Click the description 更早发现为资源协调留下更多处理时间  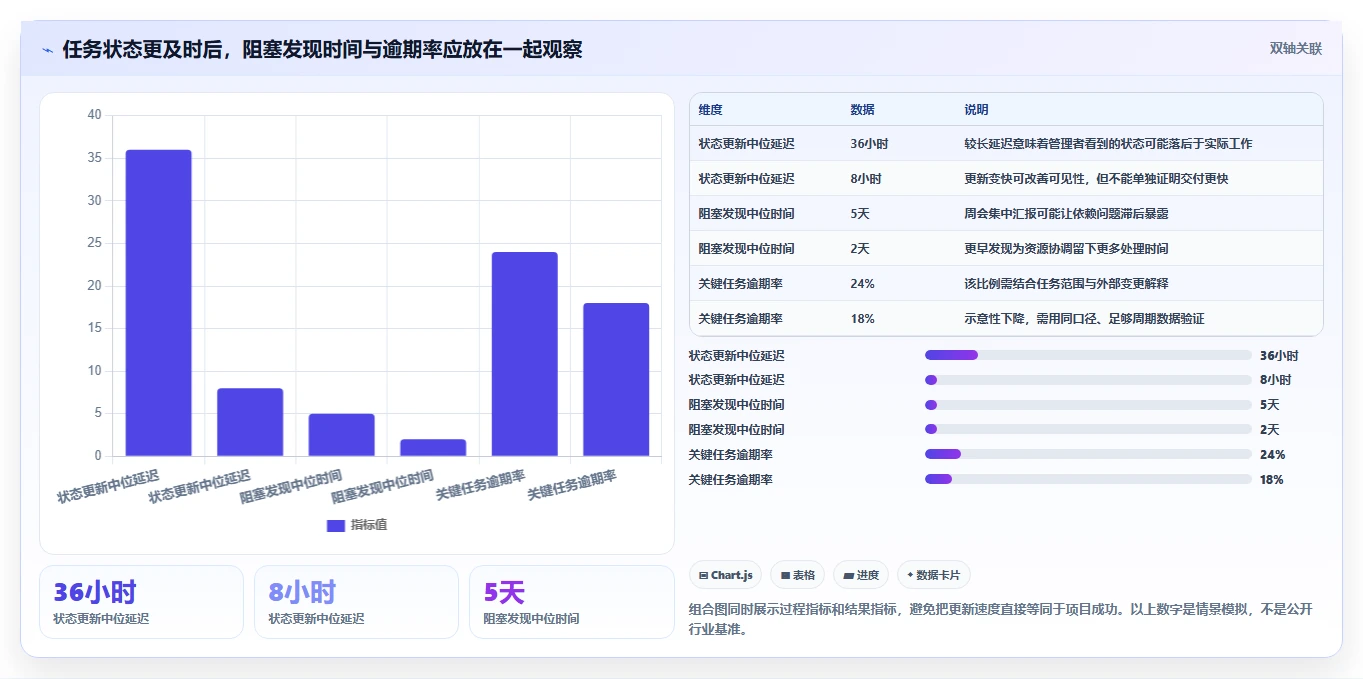click(1066, 249)
